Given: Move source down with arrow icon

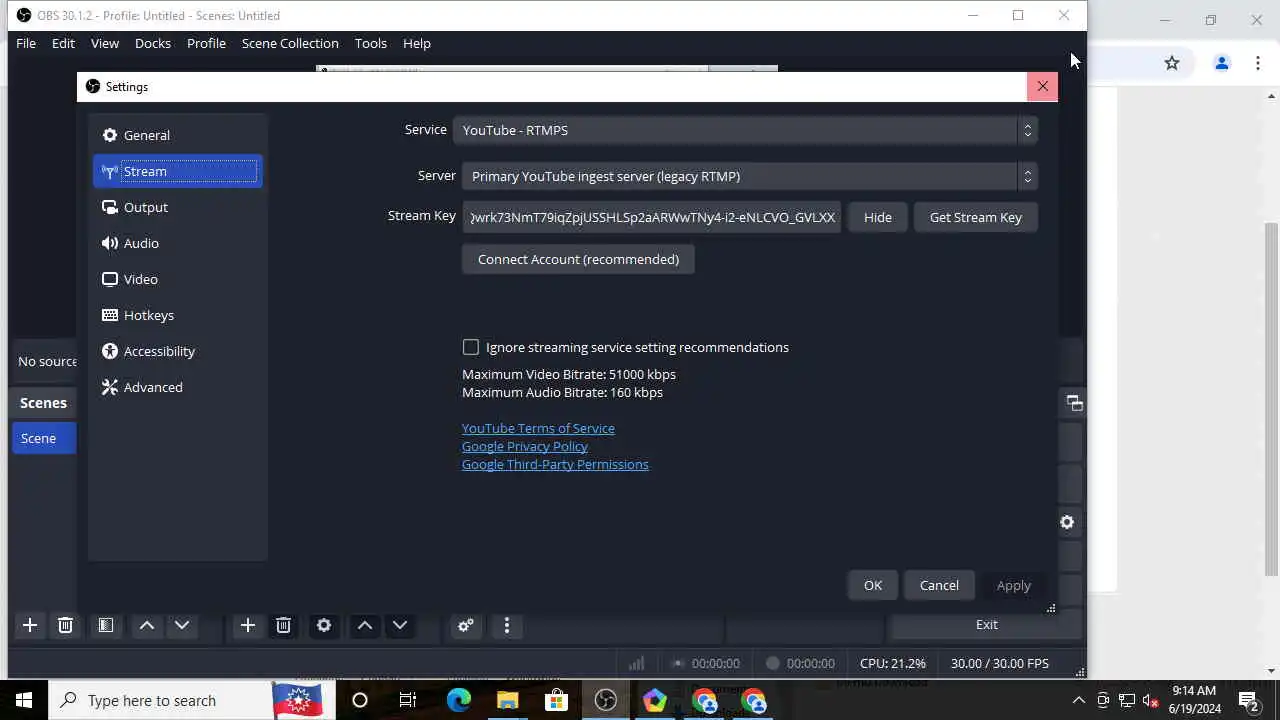Looking at the screenshot, I should coord(400,625).
